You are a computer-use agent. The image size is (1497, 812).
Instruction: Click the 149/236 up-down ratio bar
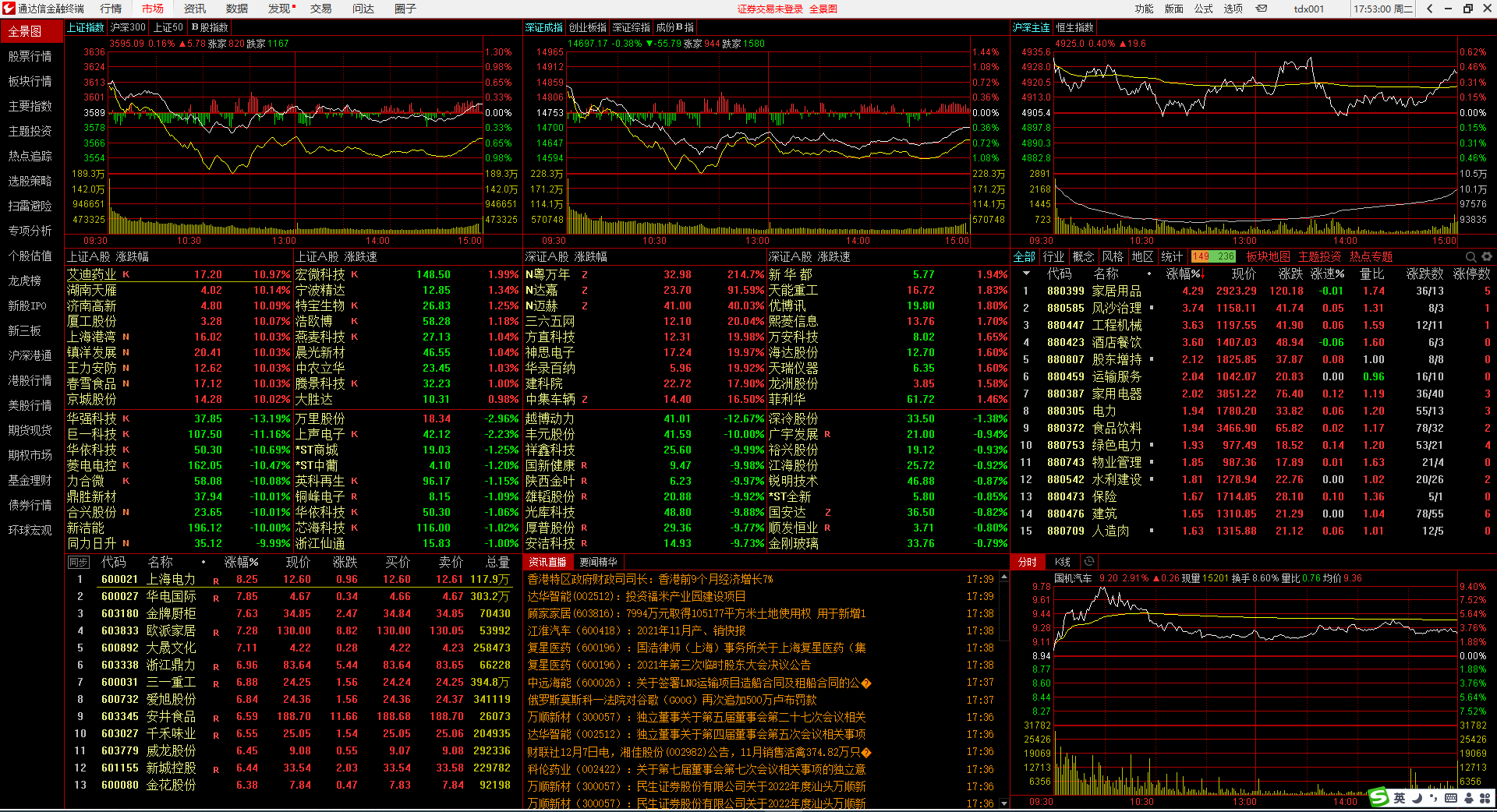1213,256
